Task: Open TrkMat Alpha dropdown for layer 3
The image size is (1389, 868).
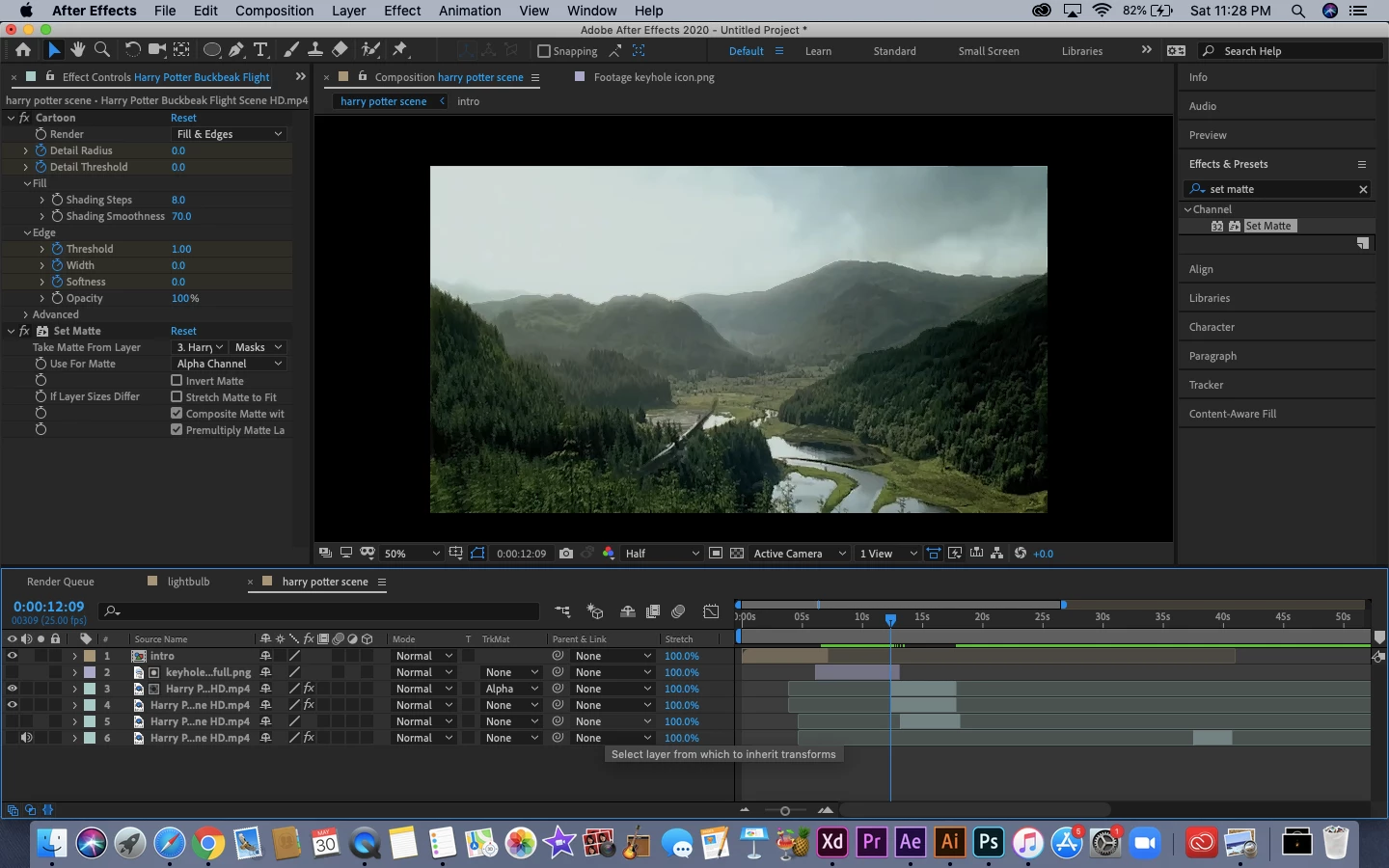Action: click(511, 689)
